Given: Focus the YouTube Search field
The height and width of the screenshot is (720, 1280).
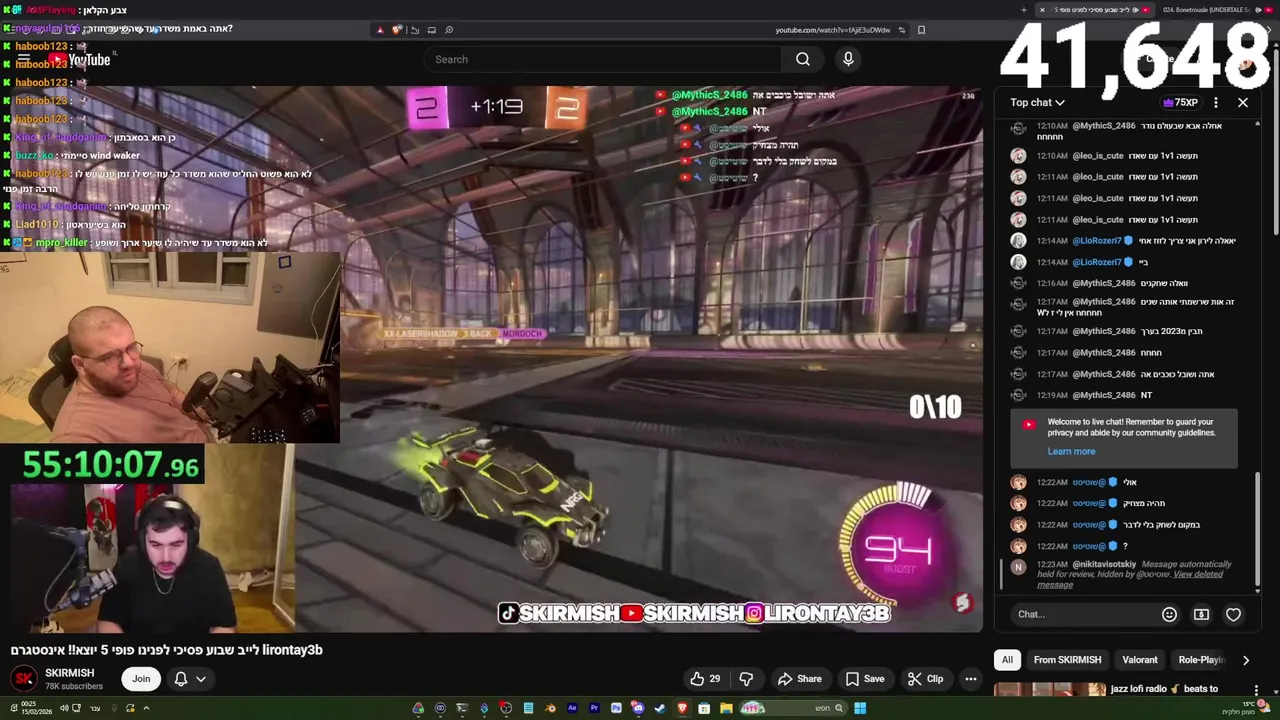Looking at the screenshot, I should click(x=603, y=59).
